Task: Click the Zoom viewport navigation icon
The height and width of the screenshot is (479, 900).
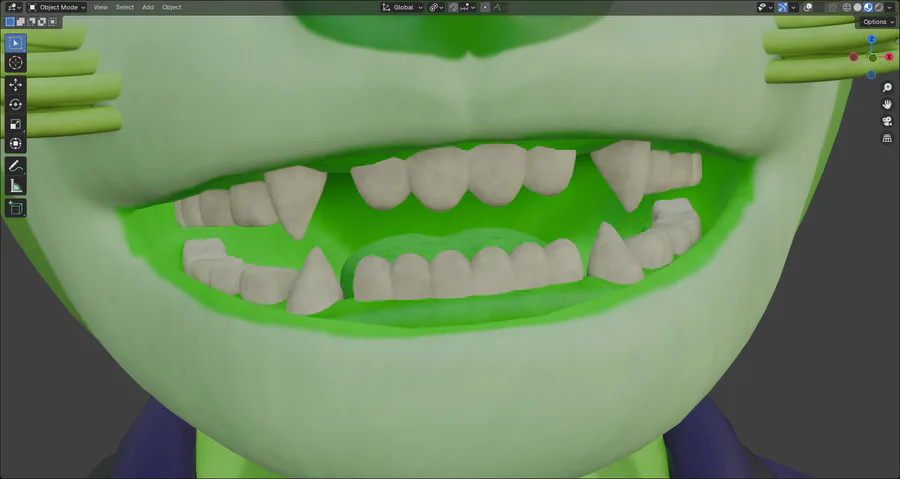Action: [x=887, y=88]
